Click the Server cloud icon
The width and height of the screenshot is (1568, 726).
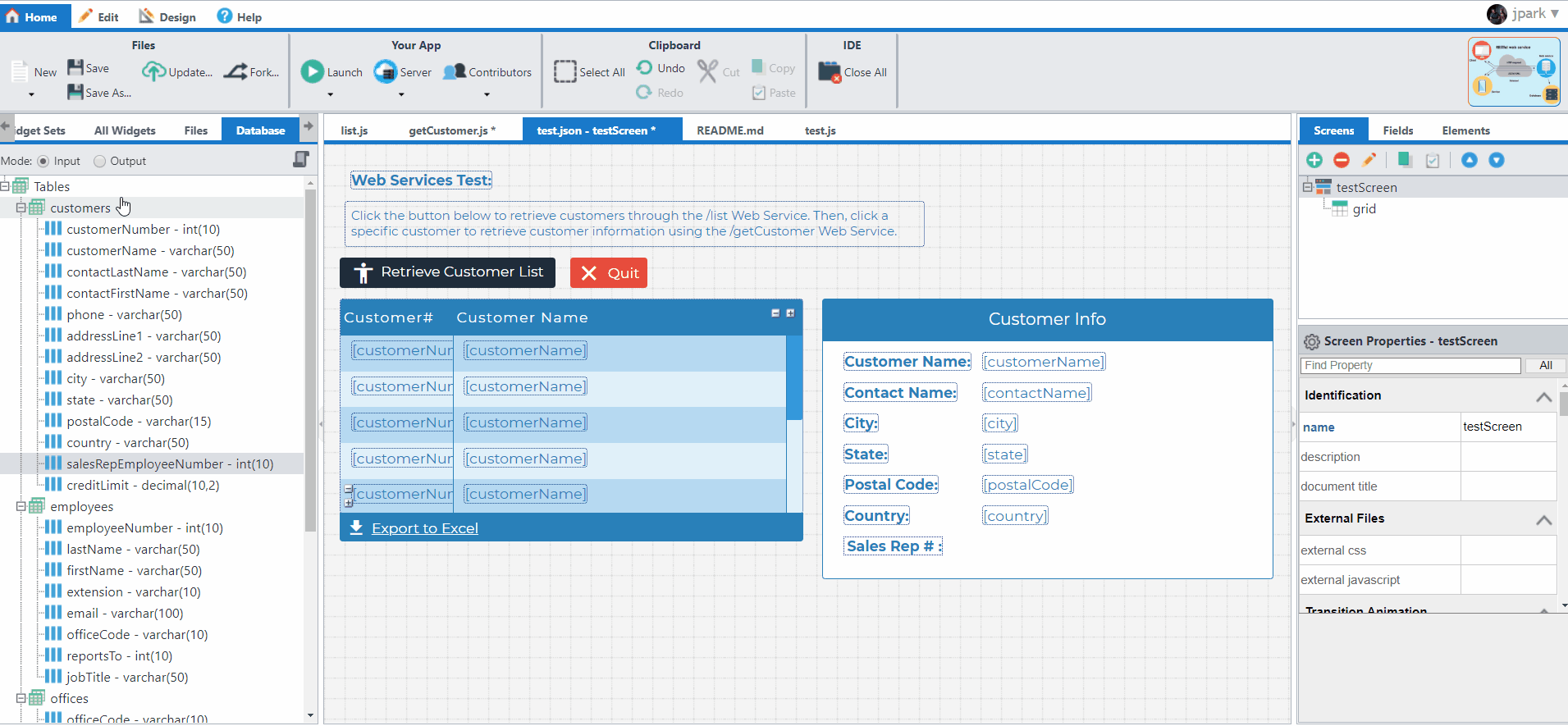pyautogui.click(x=385, y=71)
